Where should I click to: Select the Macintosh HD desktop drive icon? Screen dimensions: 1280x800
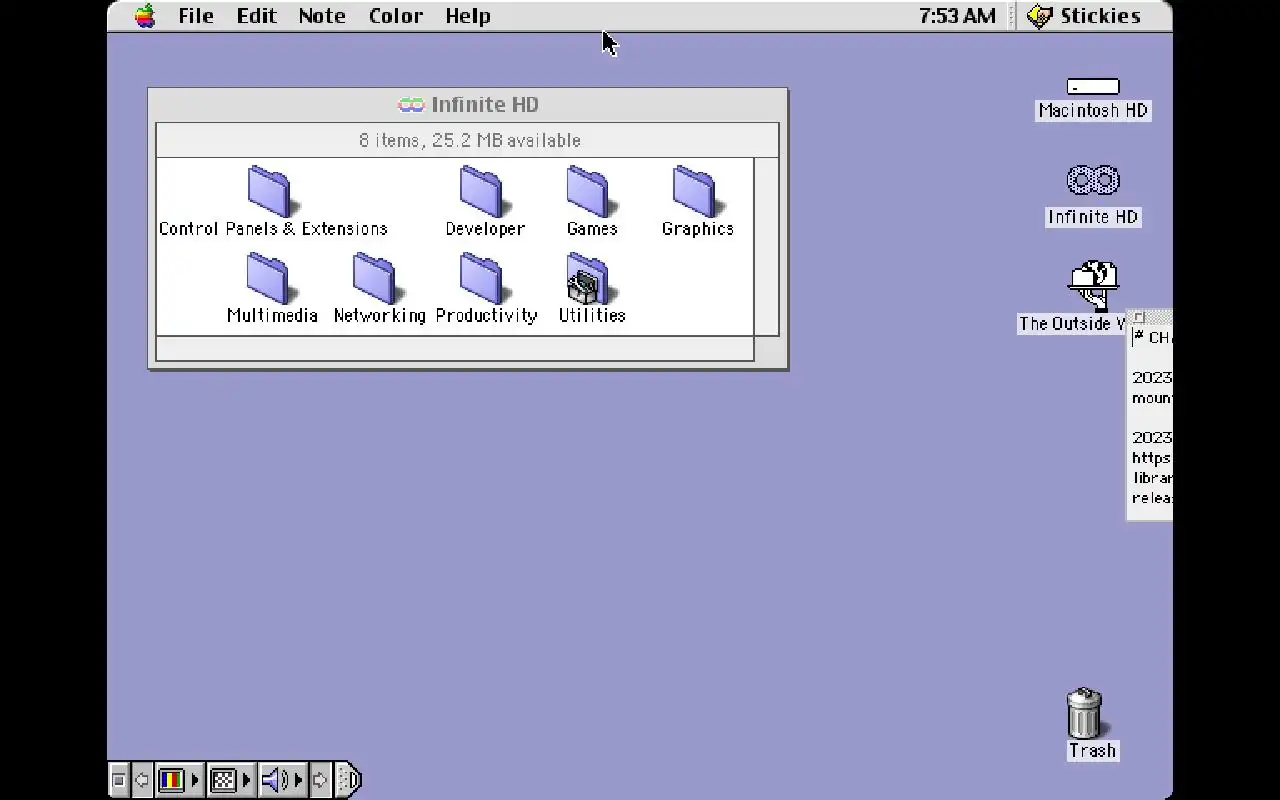[x=1092, y=87]
